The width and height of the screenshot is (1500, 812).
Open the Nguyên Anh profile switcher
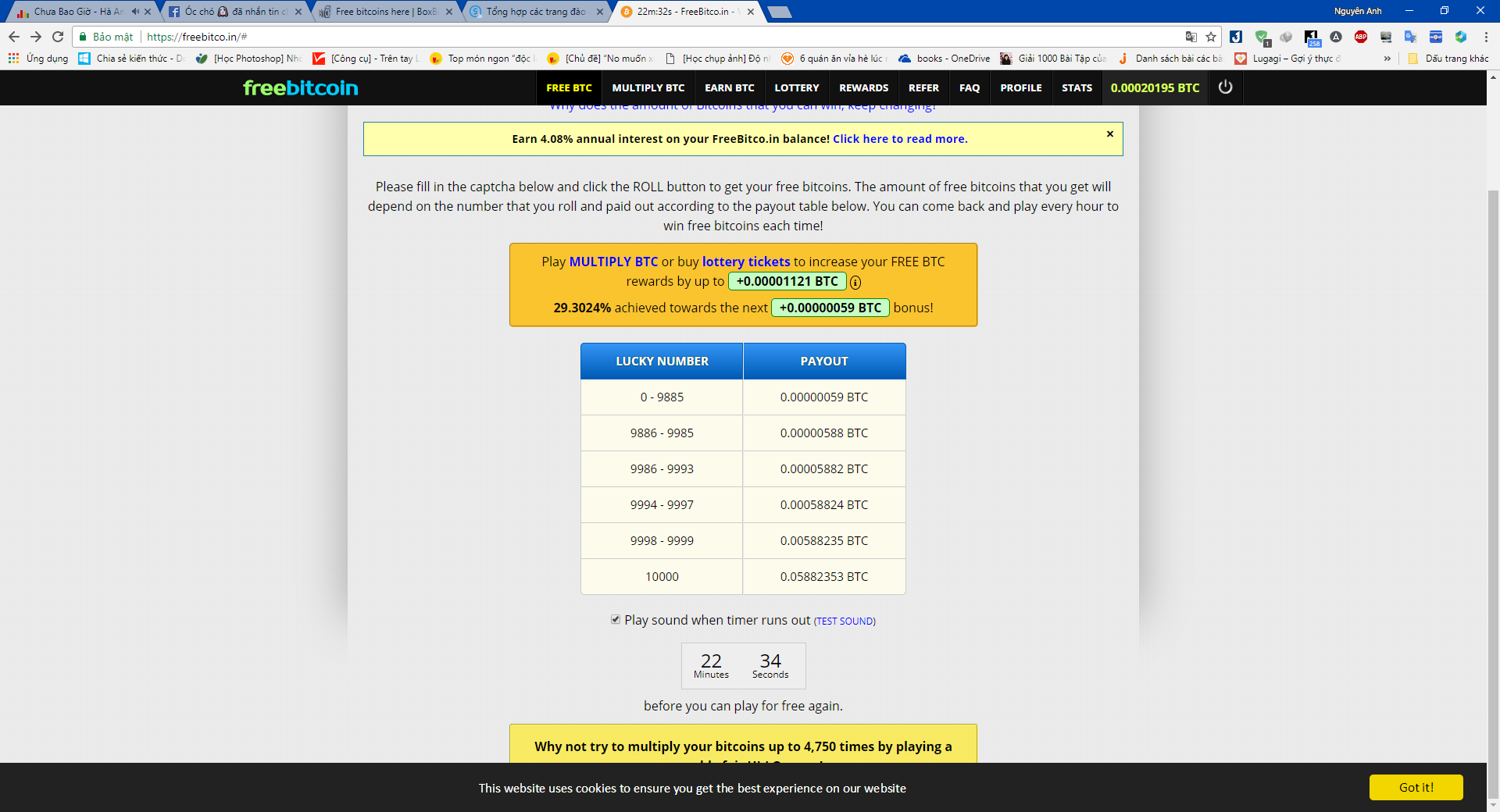click(x=1358, y=11)
